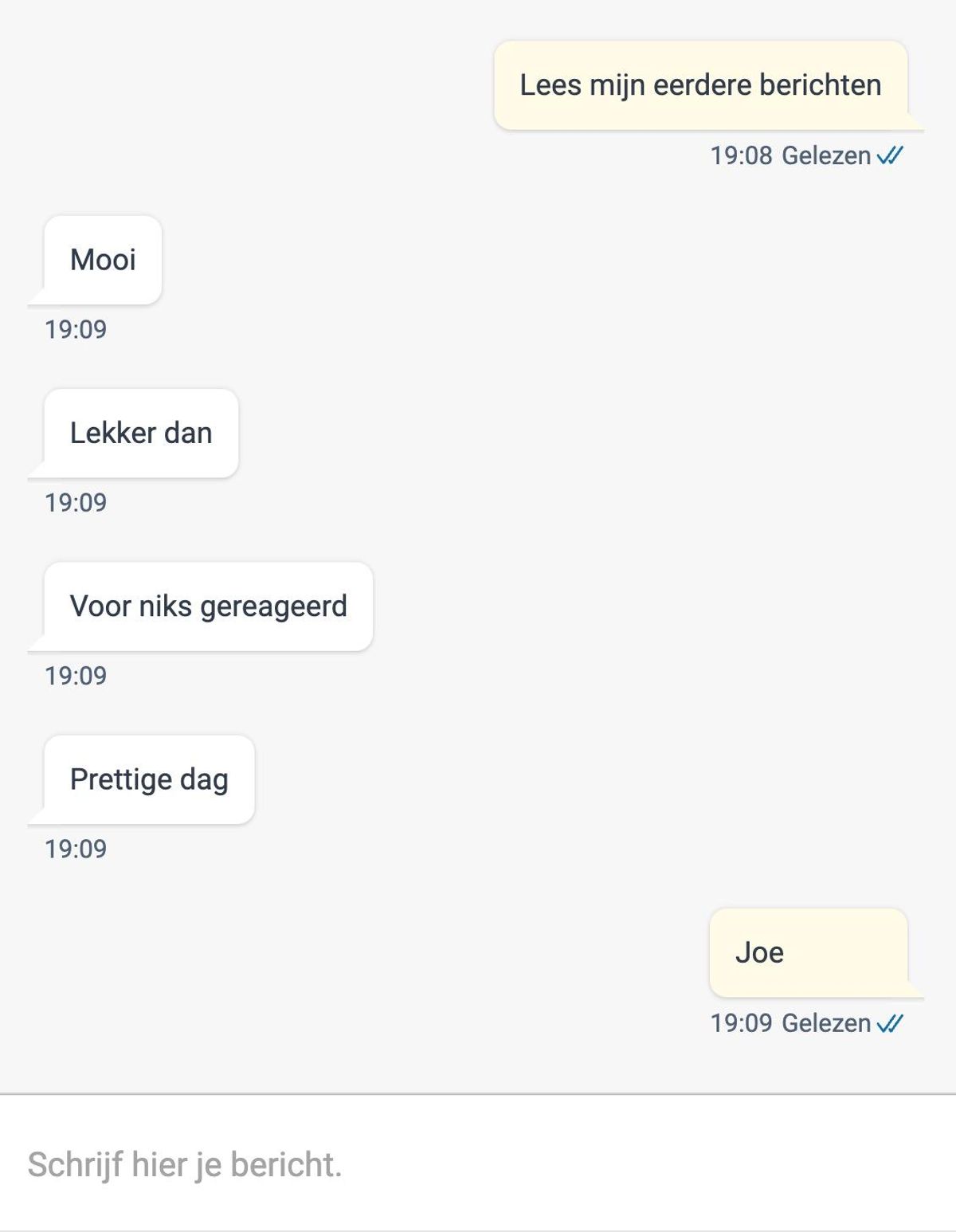Viewport: 956px width, 1232px height.
Task: Focus the 'Schrijf hier je bericht.' input field
Action: coord(478,1164)
